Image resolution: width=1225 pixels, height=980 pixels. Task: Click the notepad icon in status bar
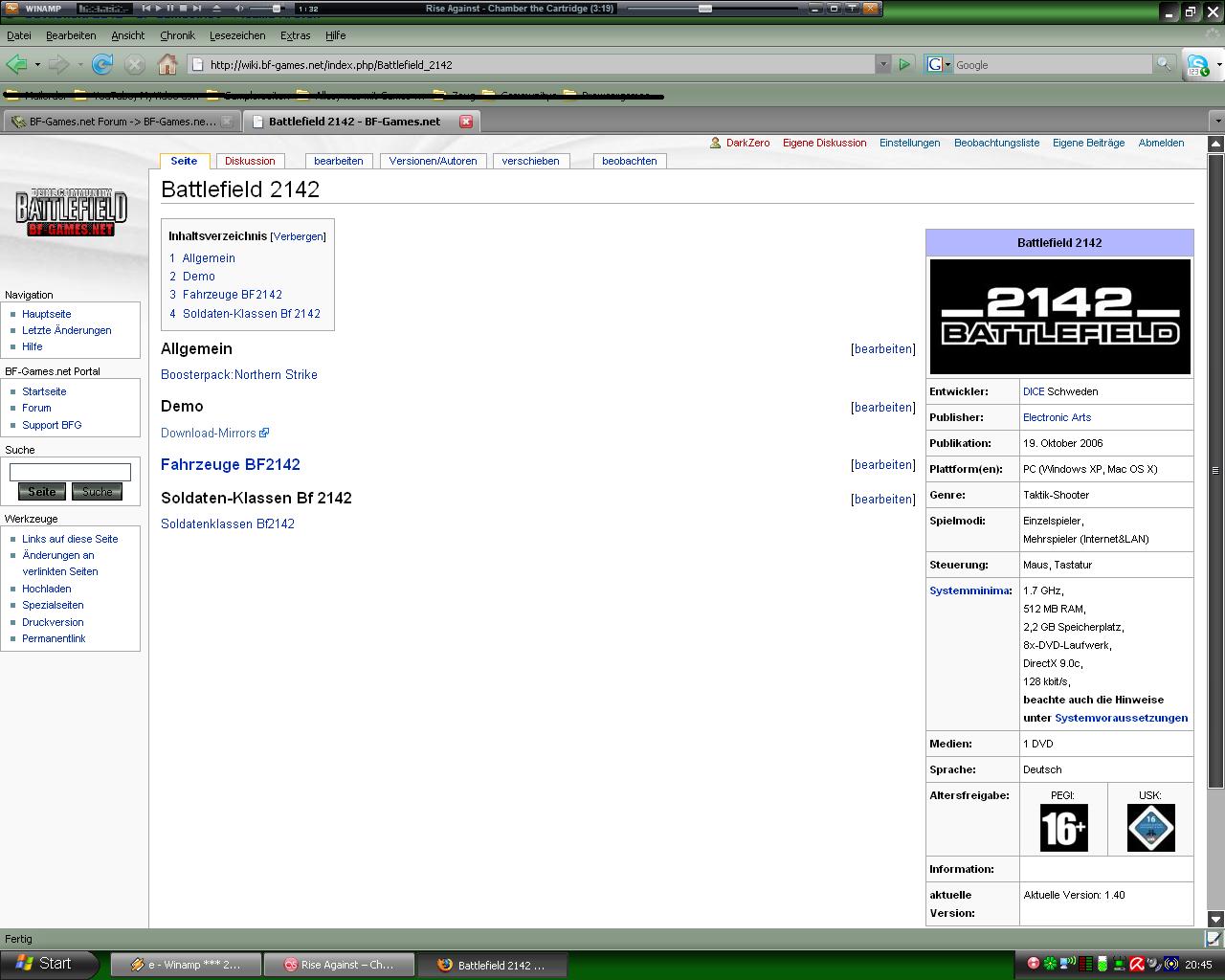(x=1214, y=939)
